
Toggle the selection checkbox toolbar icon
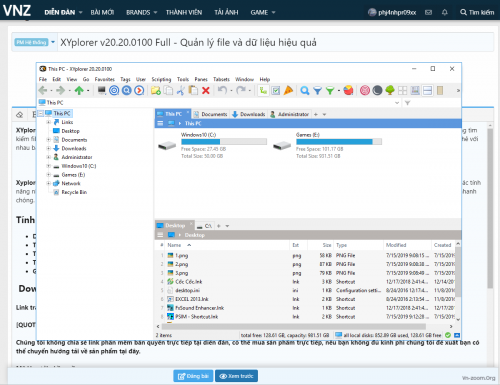point(276,90)
